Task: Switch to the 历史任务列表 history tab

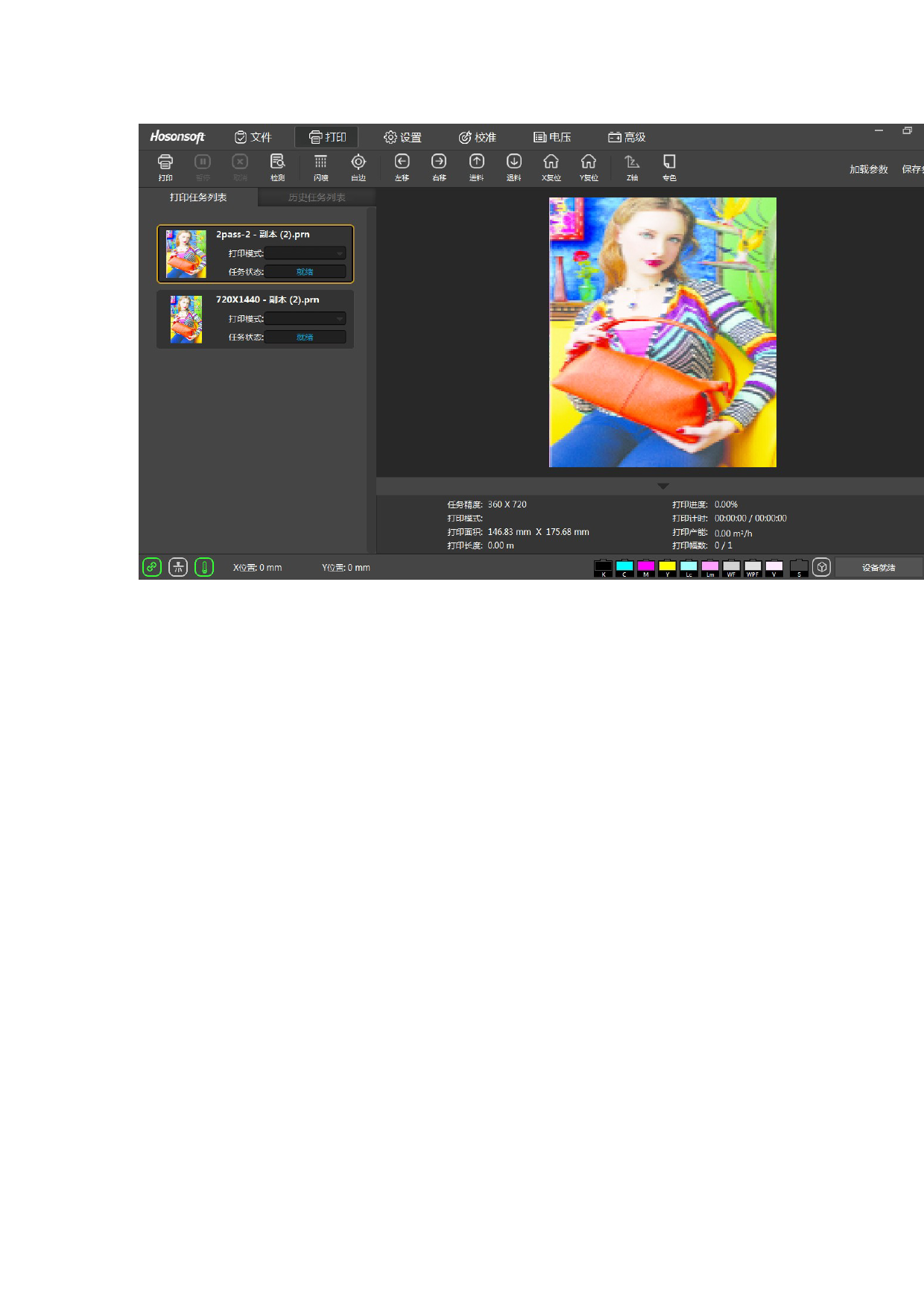Action: 317,197
